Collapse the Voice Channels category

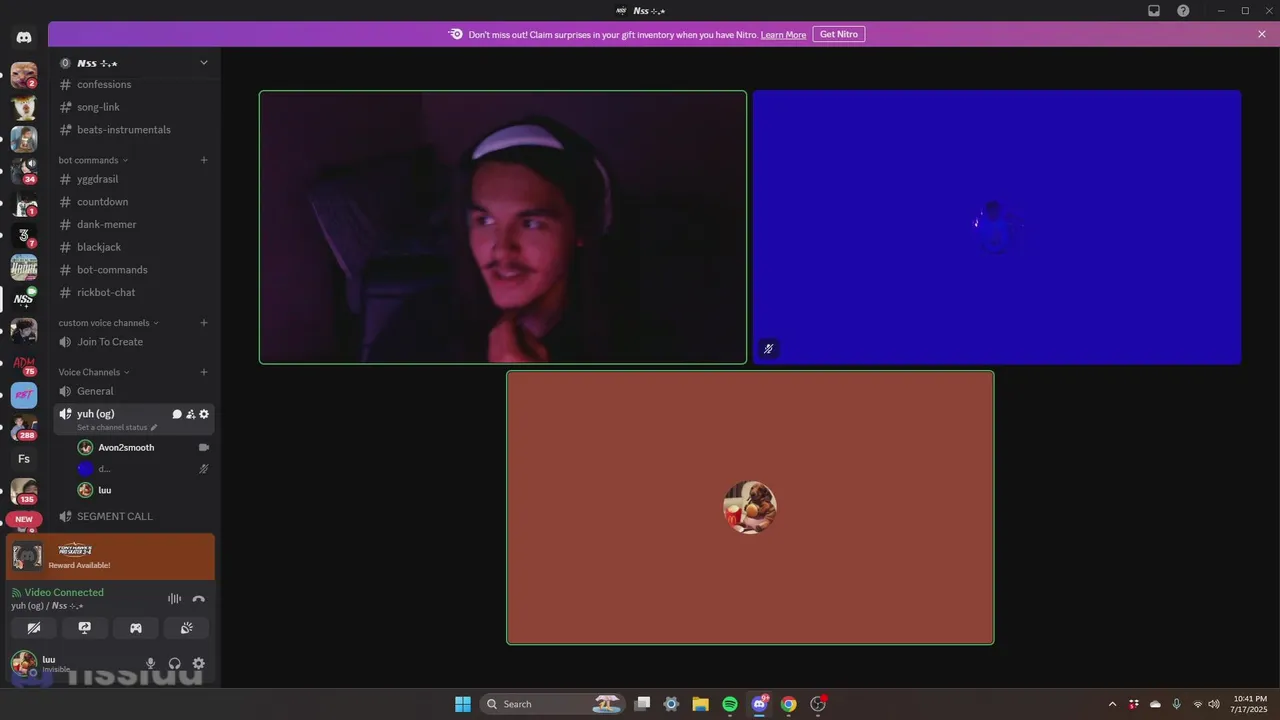click(x=94, y=372)
